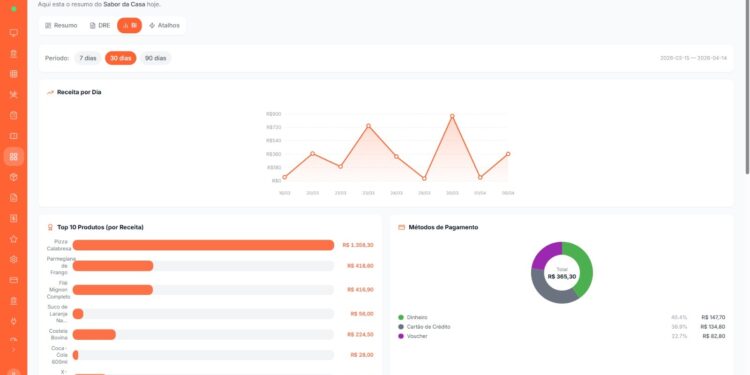
Task: Click the date range text 2026-03-15 — 2026-04-14
Action: coord(693,58)
